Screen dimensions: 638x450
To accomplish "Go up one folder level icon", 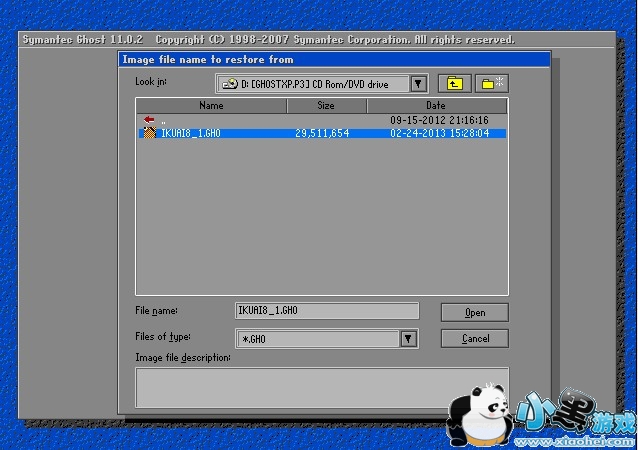I will [x=454, y=84].
